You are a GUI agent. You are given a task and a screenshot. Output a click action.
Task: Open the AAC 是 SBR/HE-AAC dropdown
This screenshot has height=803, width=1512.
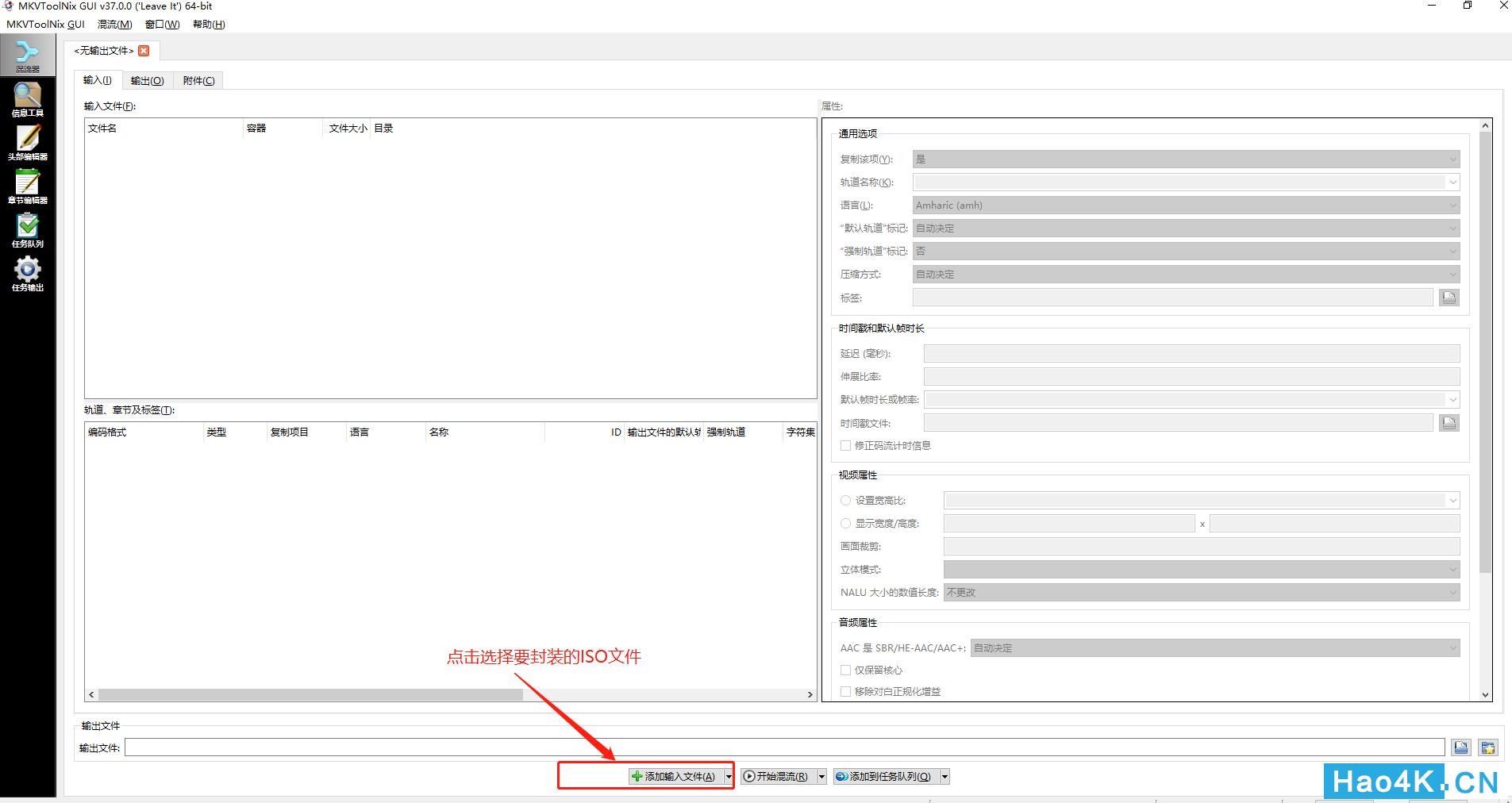point(1215,648)
